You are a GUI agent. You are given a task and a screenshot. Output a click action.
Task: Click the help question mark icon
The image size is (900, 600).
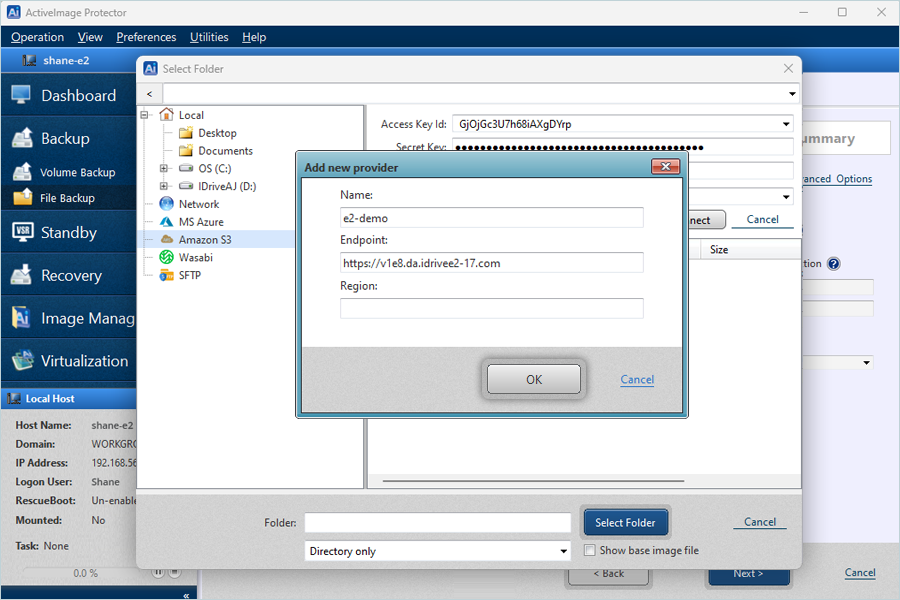833,264
